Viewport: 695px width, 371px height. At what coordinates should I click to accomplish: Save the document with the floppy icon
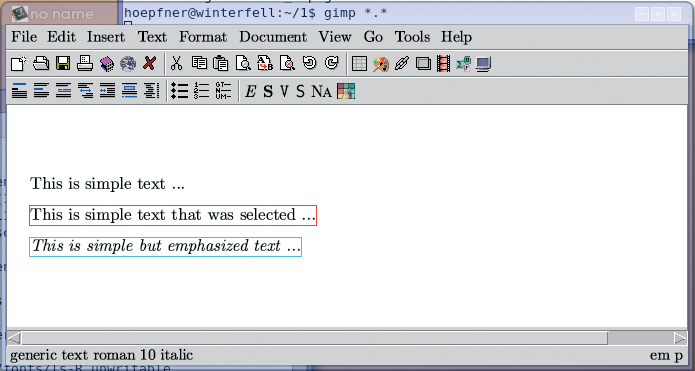pyautogui.click(x=63, y=64)
